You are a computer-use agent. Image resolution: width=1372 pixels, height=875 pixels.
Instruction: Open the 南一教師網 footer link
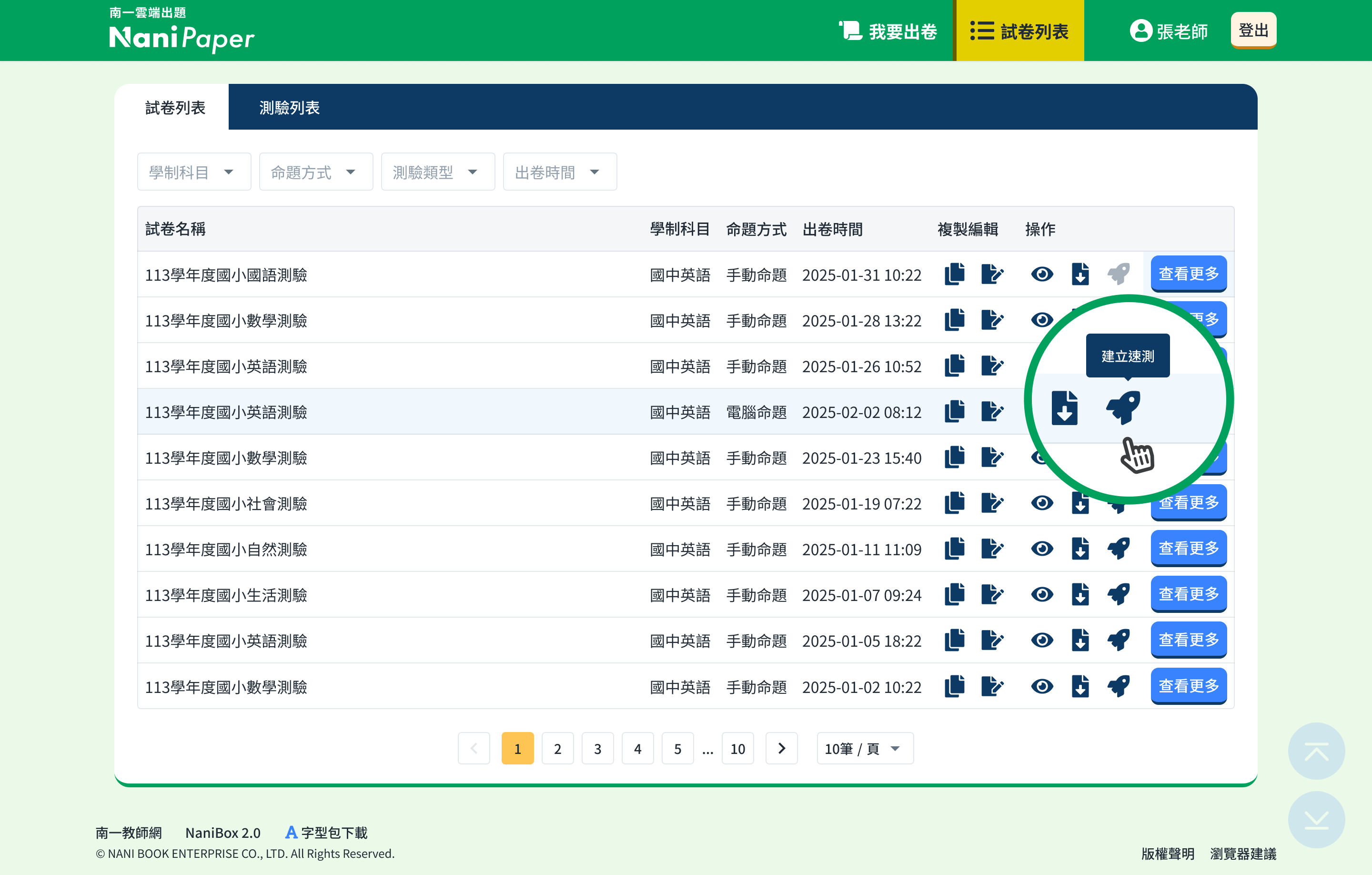tap(129, 833)
